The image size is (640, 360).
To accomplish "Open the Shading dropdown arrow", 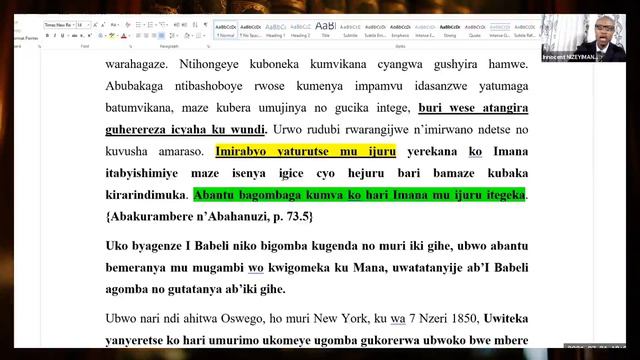I will 193,36.
